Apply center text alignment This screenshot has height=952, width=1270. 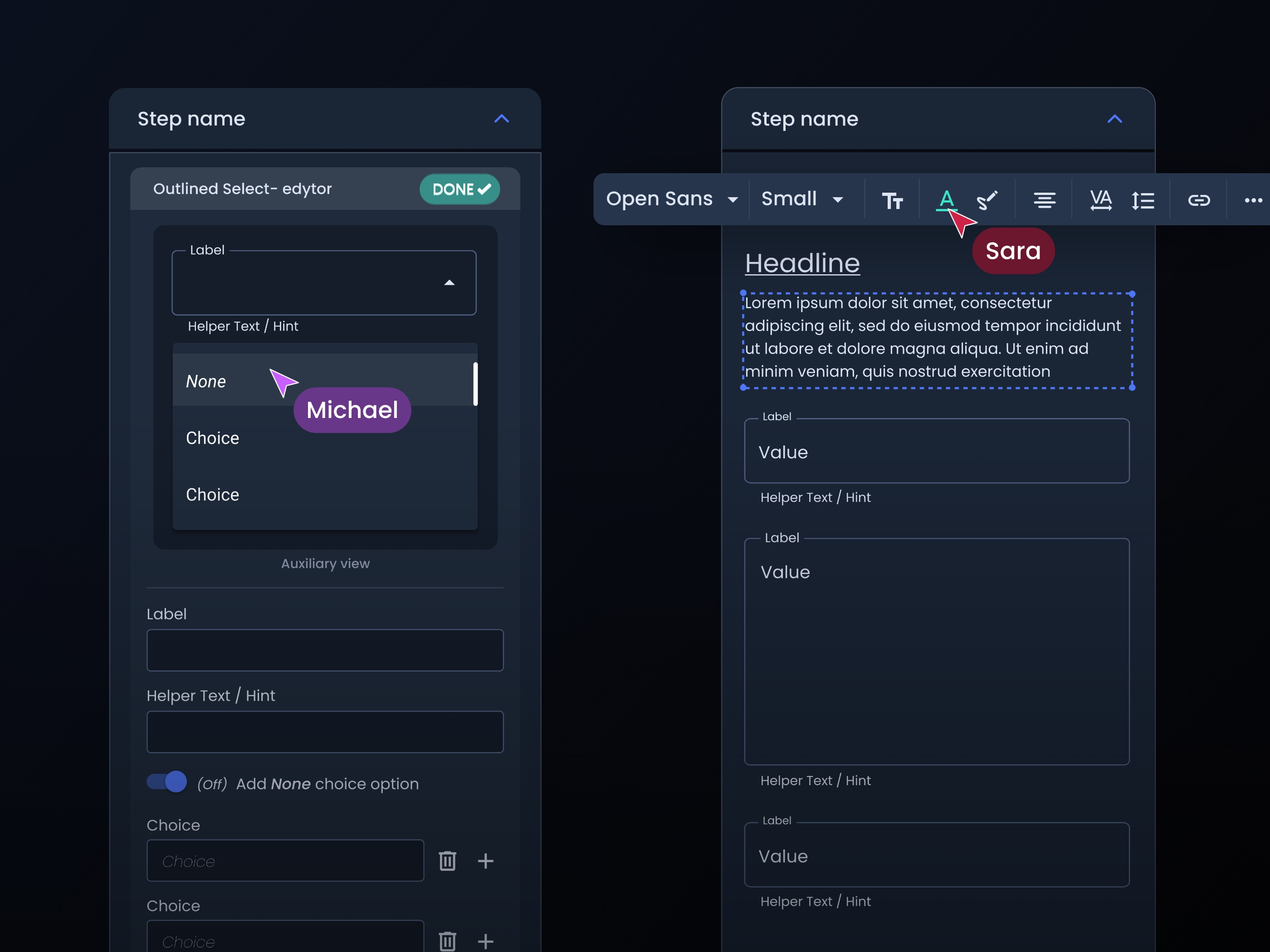pos(1045,200)
